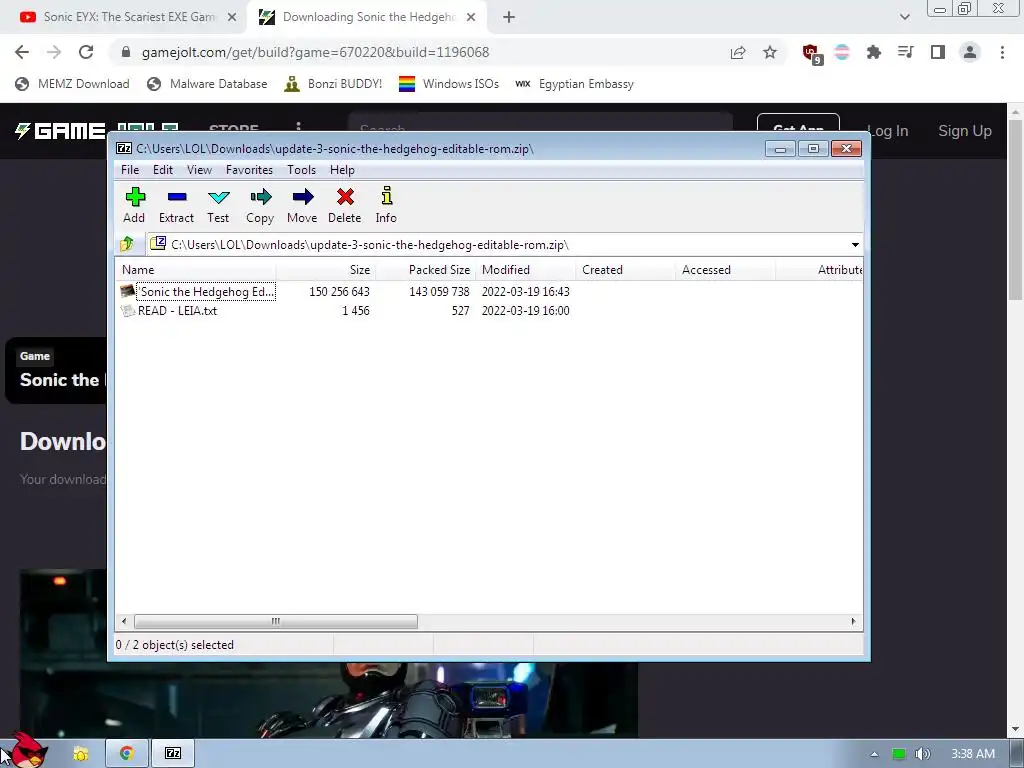Click Sign Up on Game Jolt
1024x768 pixels.
click(x=965, y=131)
